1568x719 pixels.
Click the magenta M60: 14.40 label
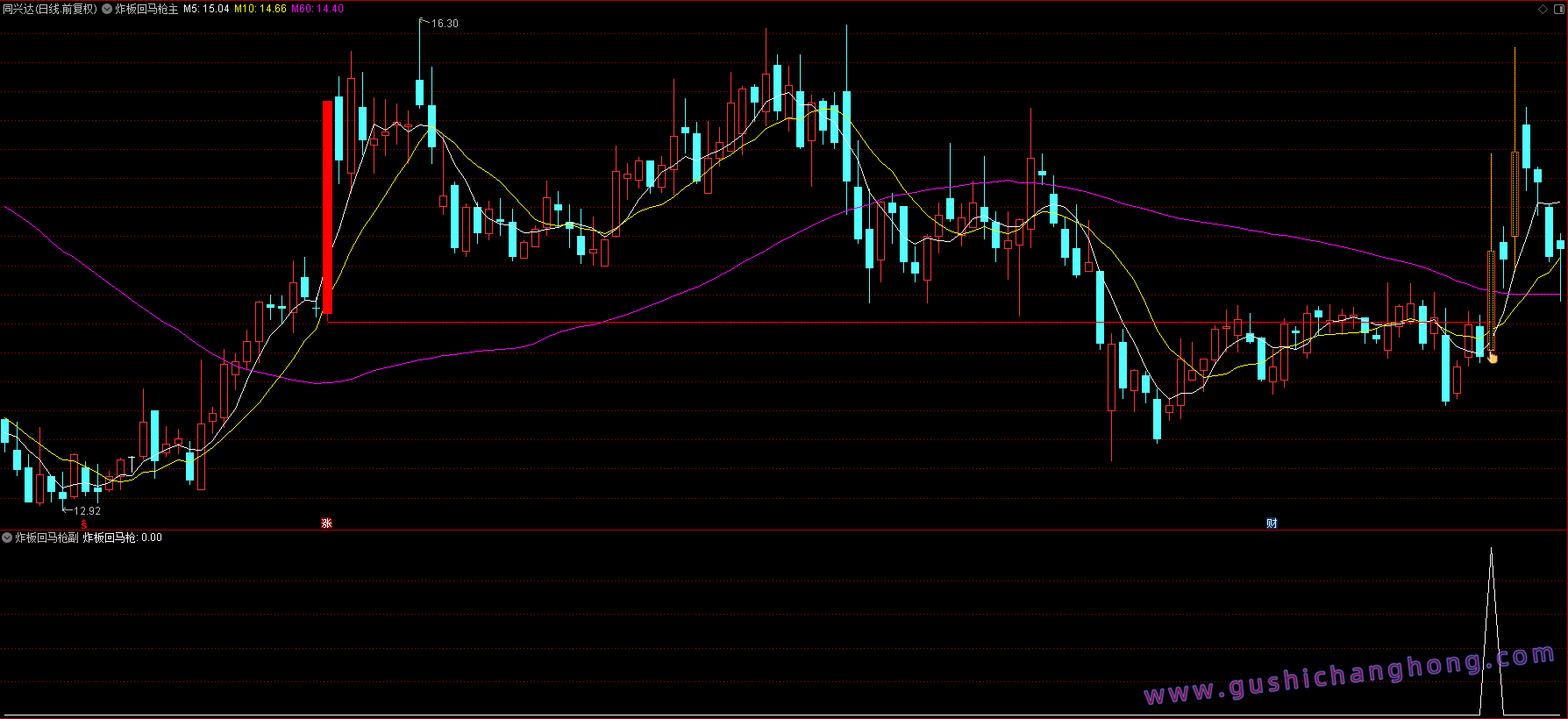[317, 9]
